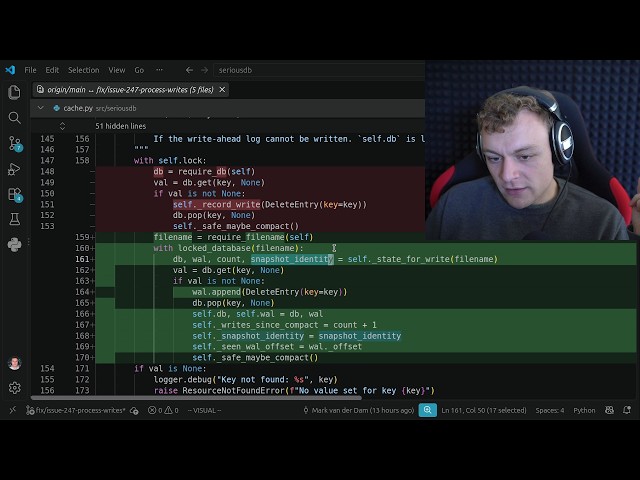Open the Extensions view in activity bar
Screen dimensions: 640x480
(x=15, y=194)
